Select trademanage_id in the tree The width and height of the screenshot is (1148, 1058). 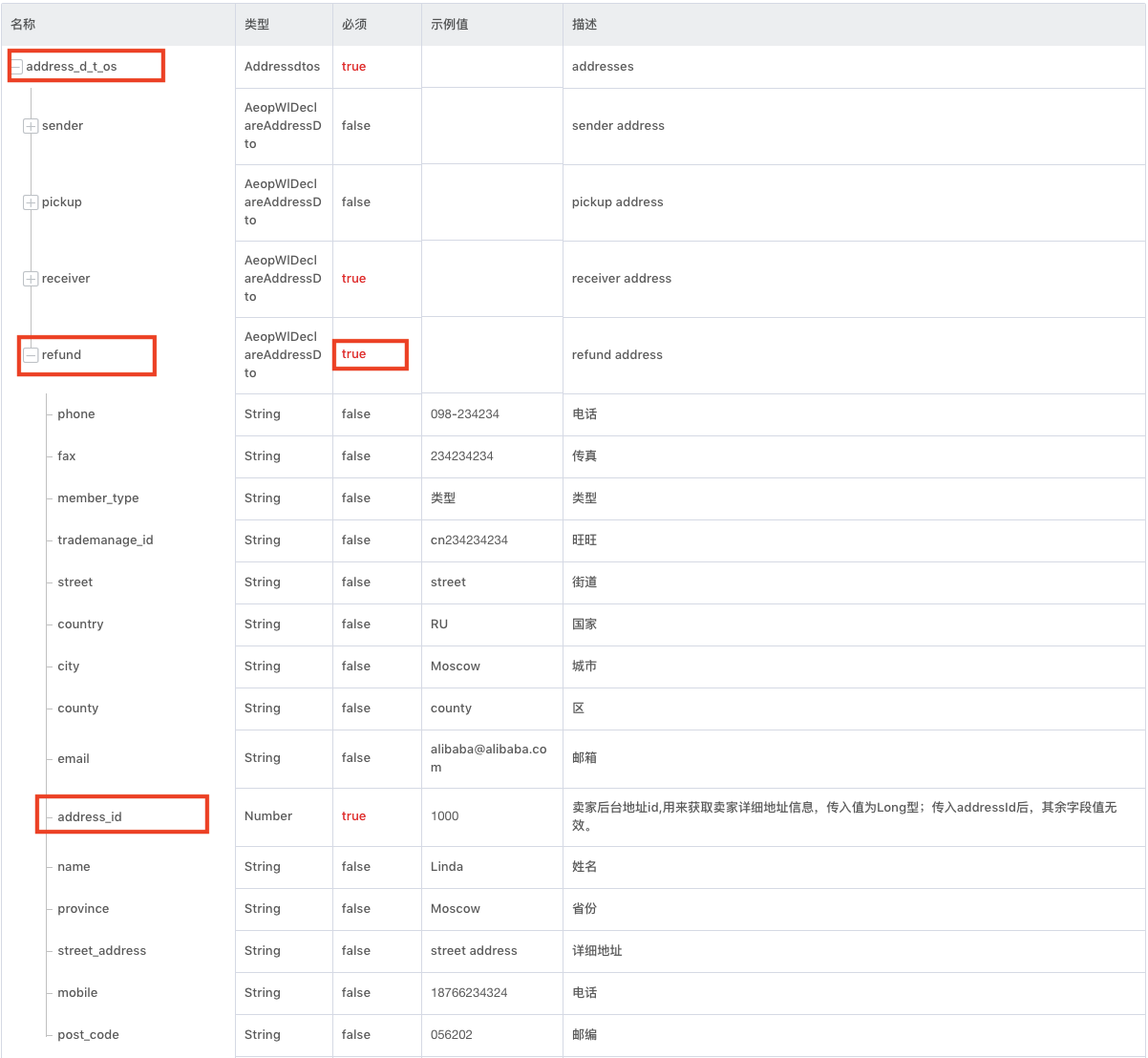click(105, 540)
